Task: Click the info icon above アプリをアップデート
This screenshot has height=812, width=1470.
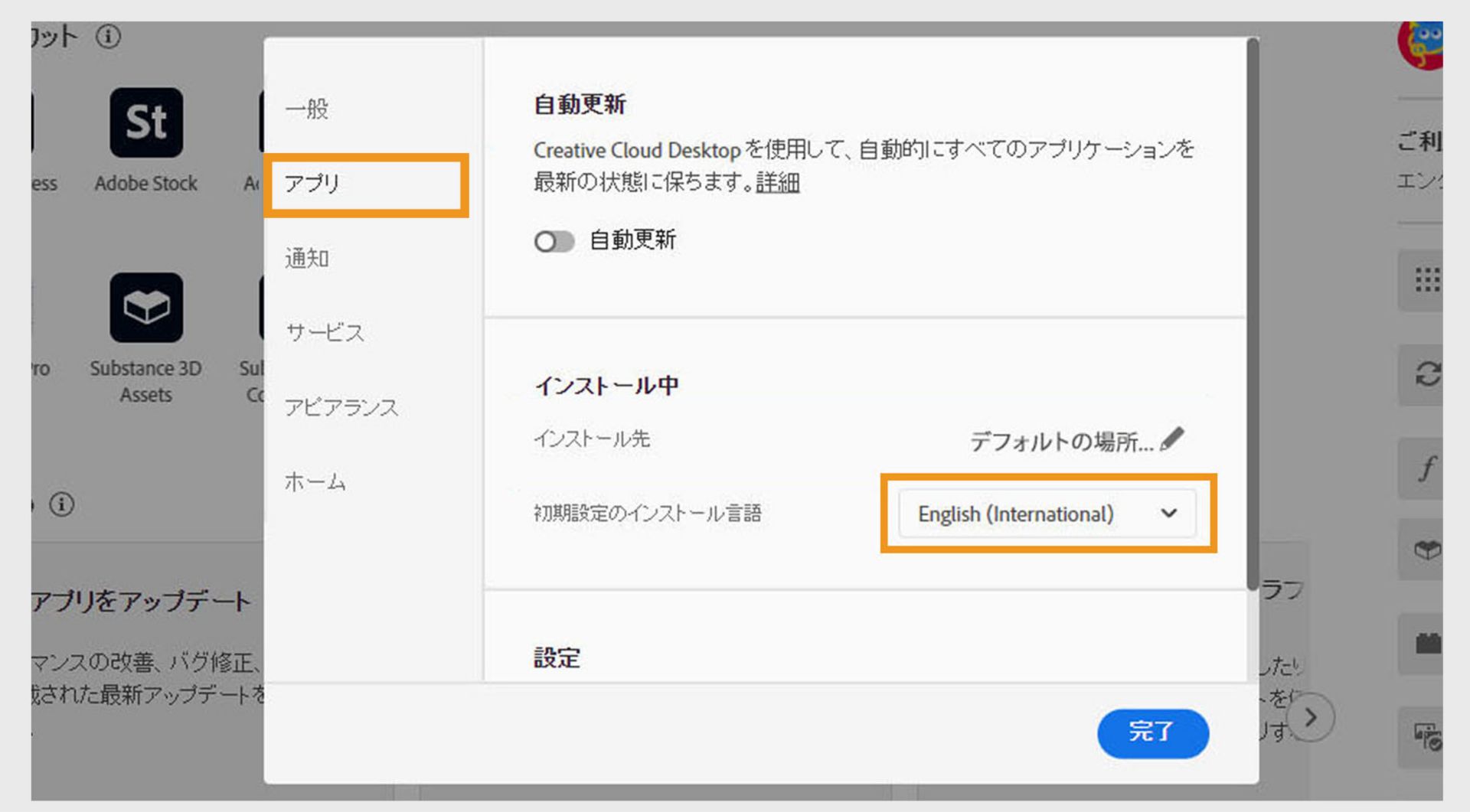Action: pyautogui.click(x=62, y=504)
